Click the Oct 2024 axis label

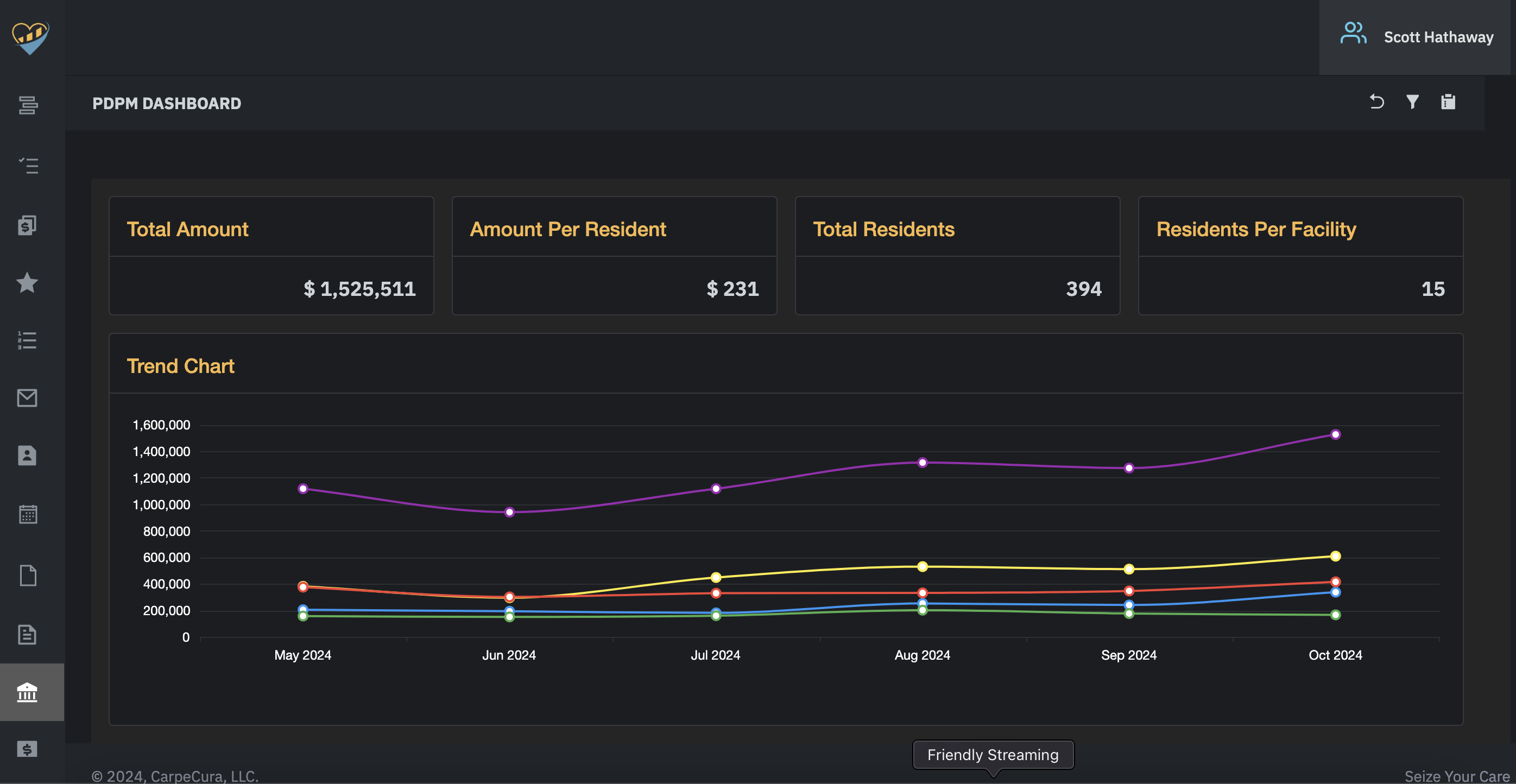pos(1335,655)
